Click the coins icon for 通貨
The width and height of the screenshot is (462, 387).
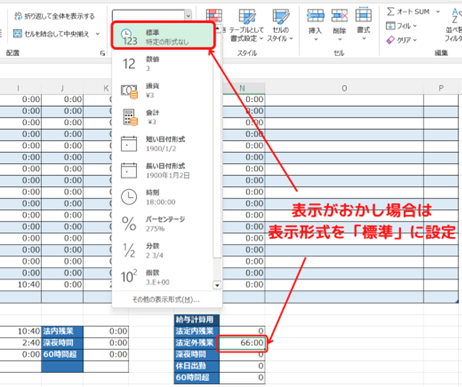[x=129, y=91]
